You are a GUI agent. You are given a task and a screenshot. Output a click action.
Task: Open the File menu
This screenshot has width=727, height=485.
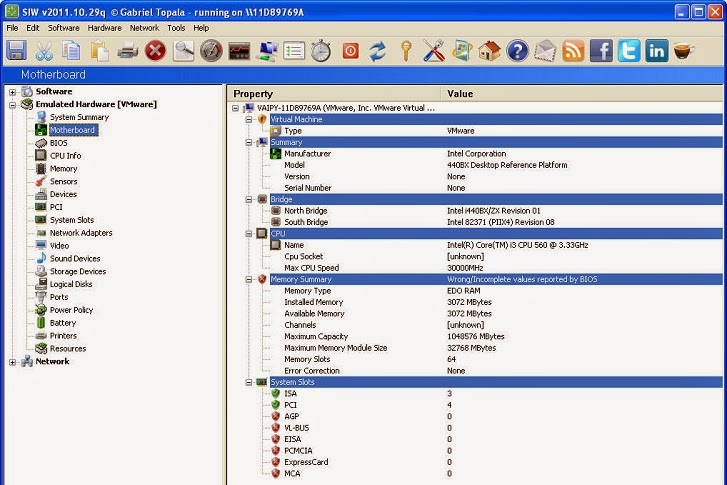[13, 28]
